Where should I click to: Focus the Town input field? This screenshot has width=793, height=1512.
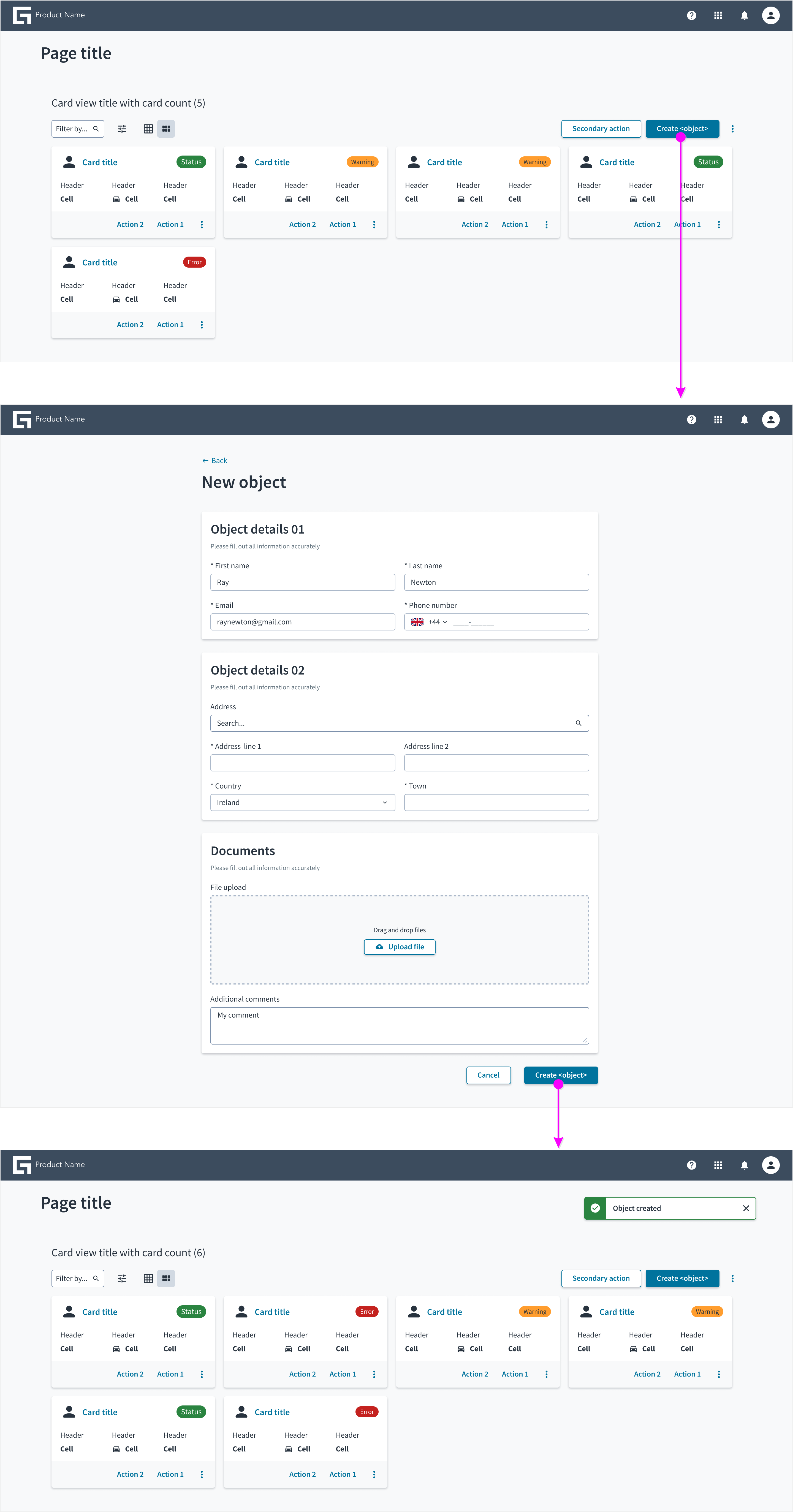click(496, 802)
